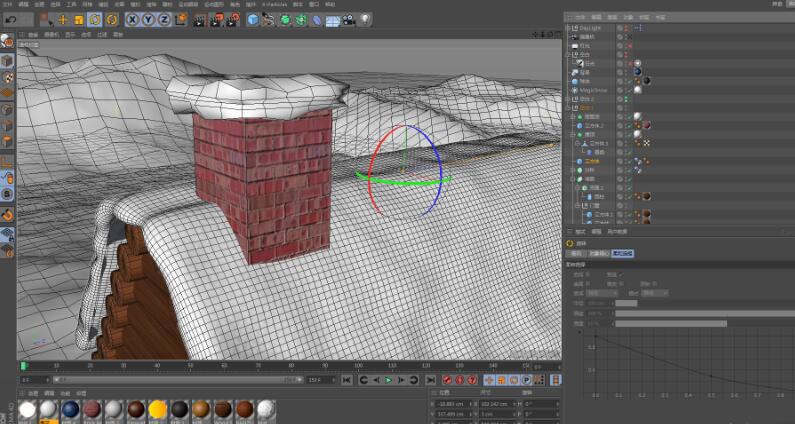Image resolution: width=795 pixels, height=424 pixels.
Task: Click the Undo arrow icon
Action: [x=12, y=19]
